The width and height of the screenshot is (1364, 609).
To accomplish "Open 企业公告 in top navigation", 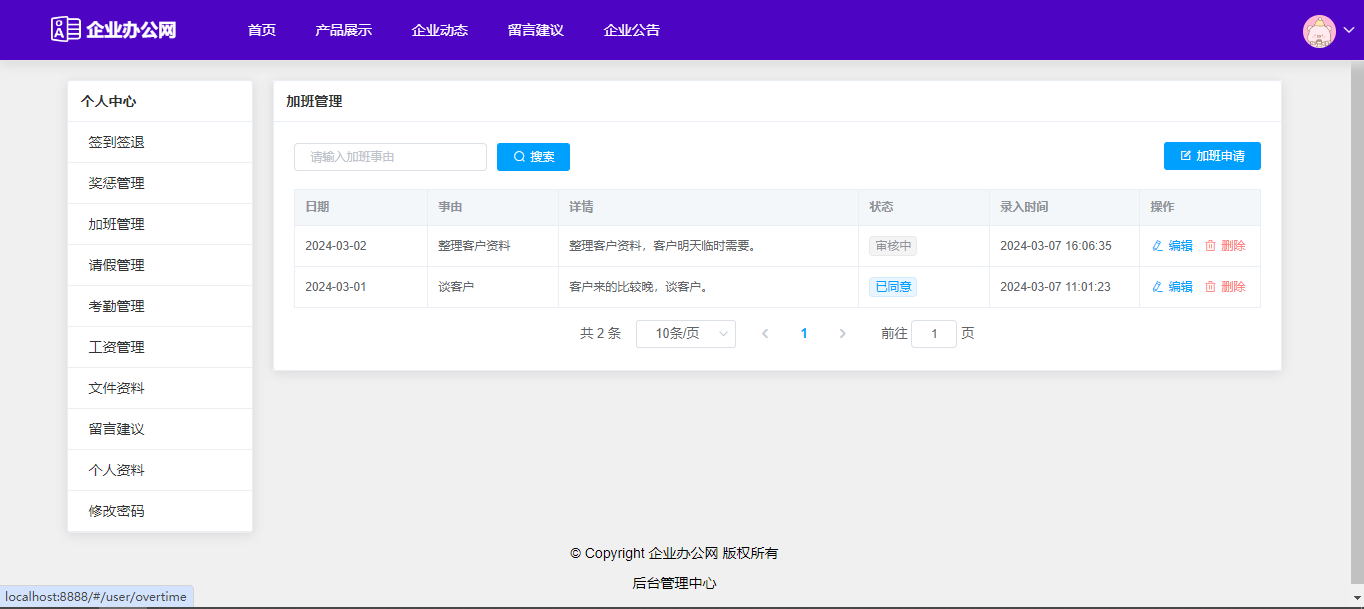I will pyautogui.click(x=631, y=30).
